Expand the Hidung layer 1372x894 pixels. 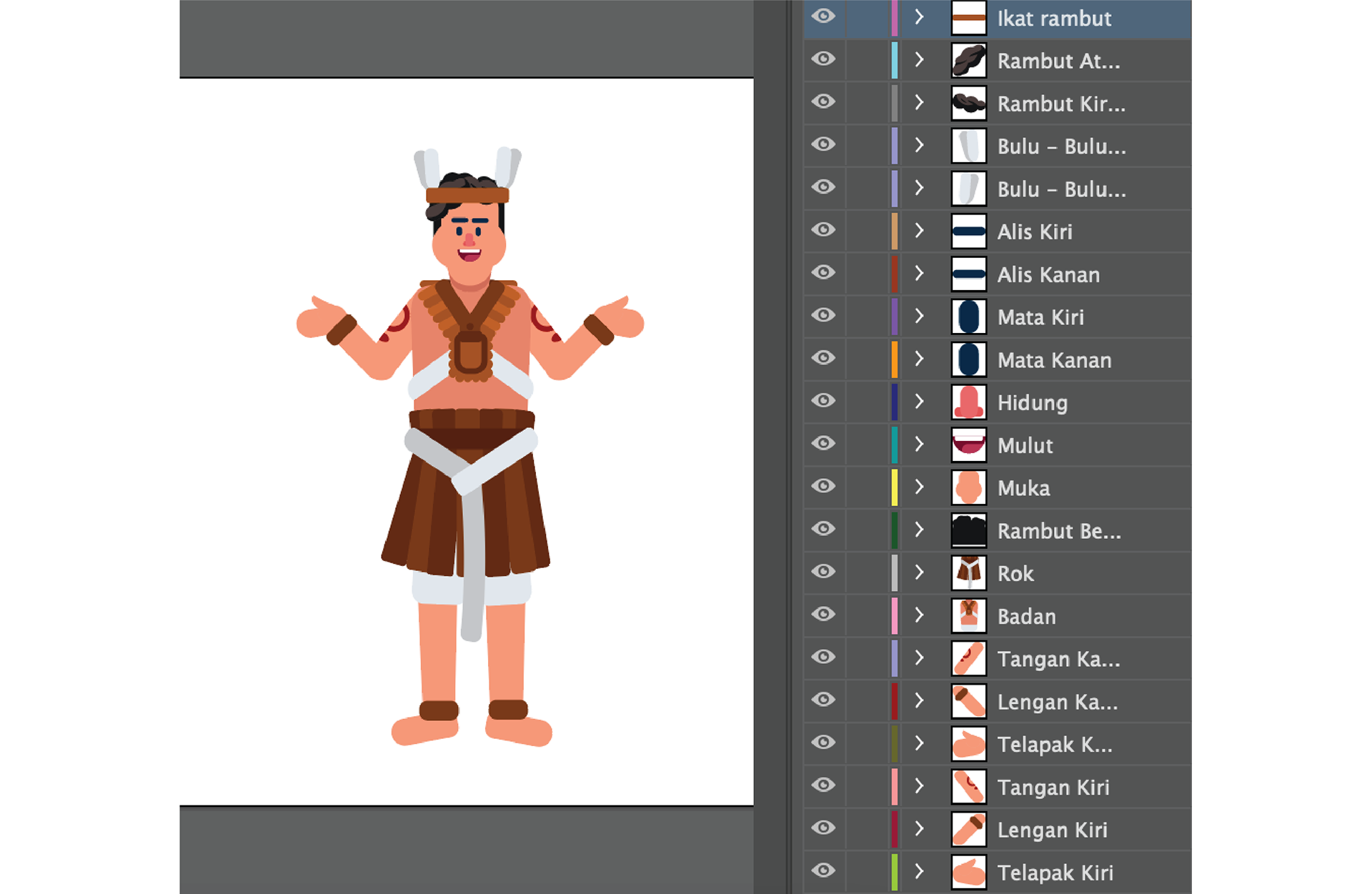click(920, 401)
